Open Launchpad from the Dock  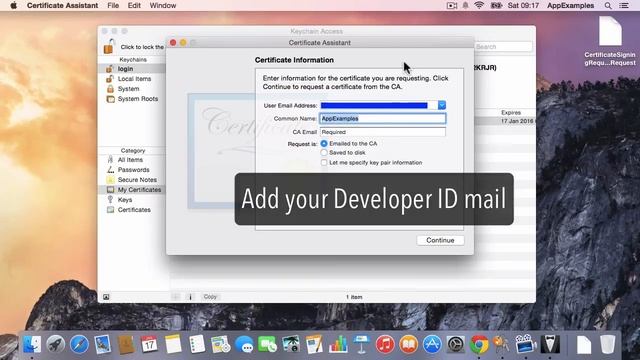56,344
